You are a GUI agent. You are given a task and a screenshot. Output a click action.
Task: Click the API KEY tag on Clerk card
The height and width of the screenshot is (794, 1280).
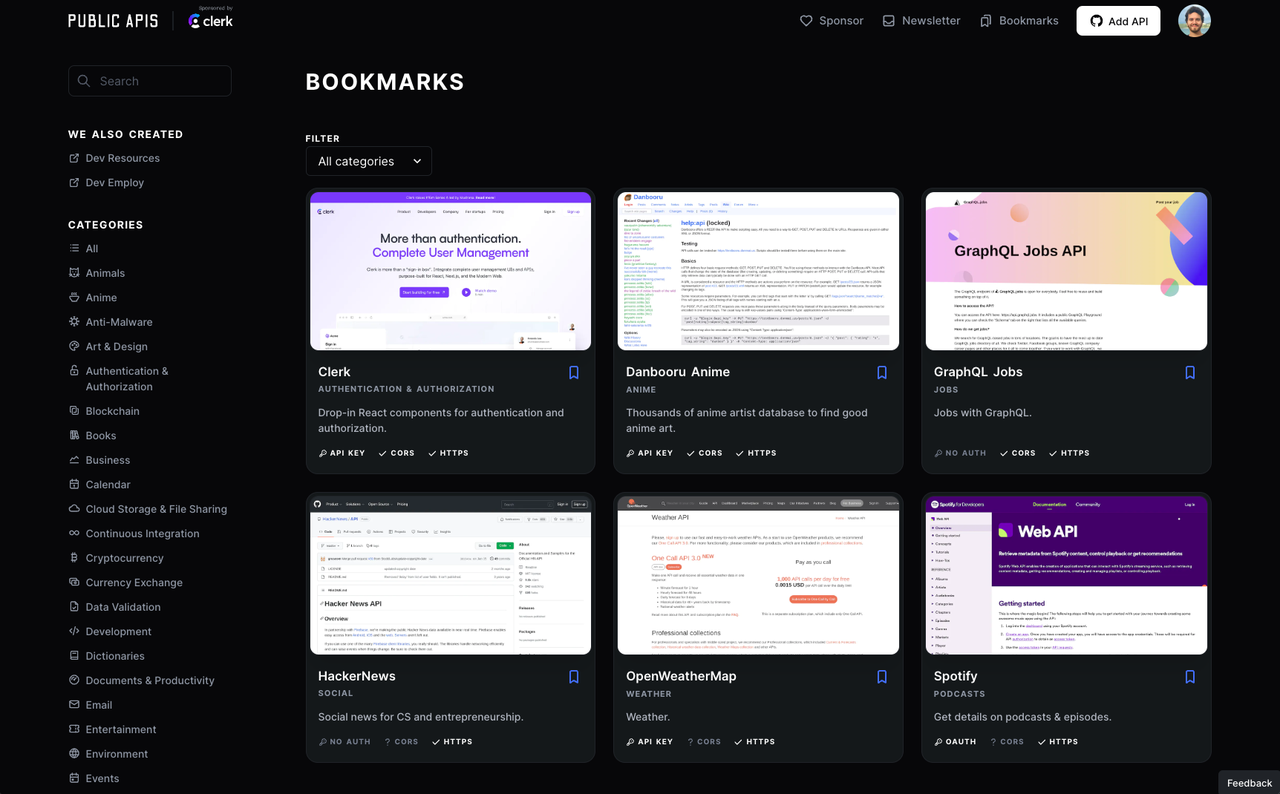341,453
